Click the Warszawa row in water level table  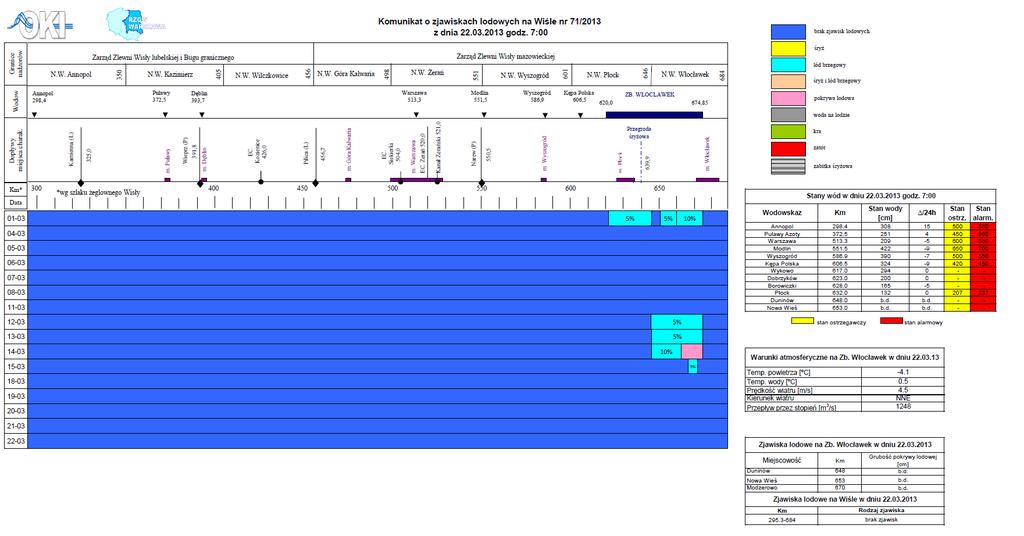[x=871, y=241]
